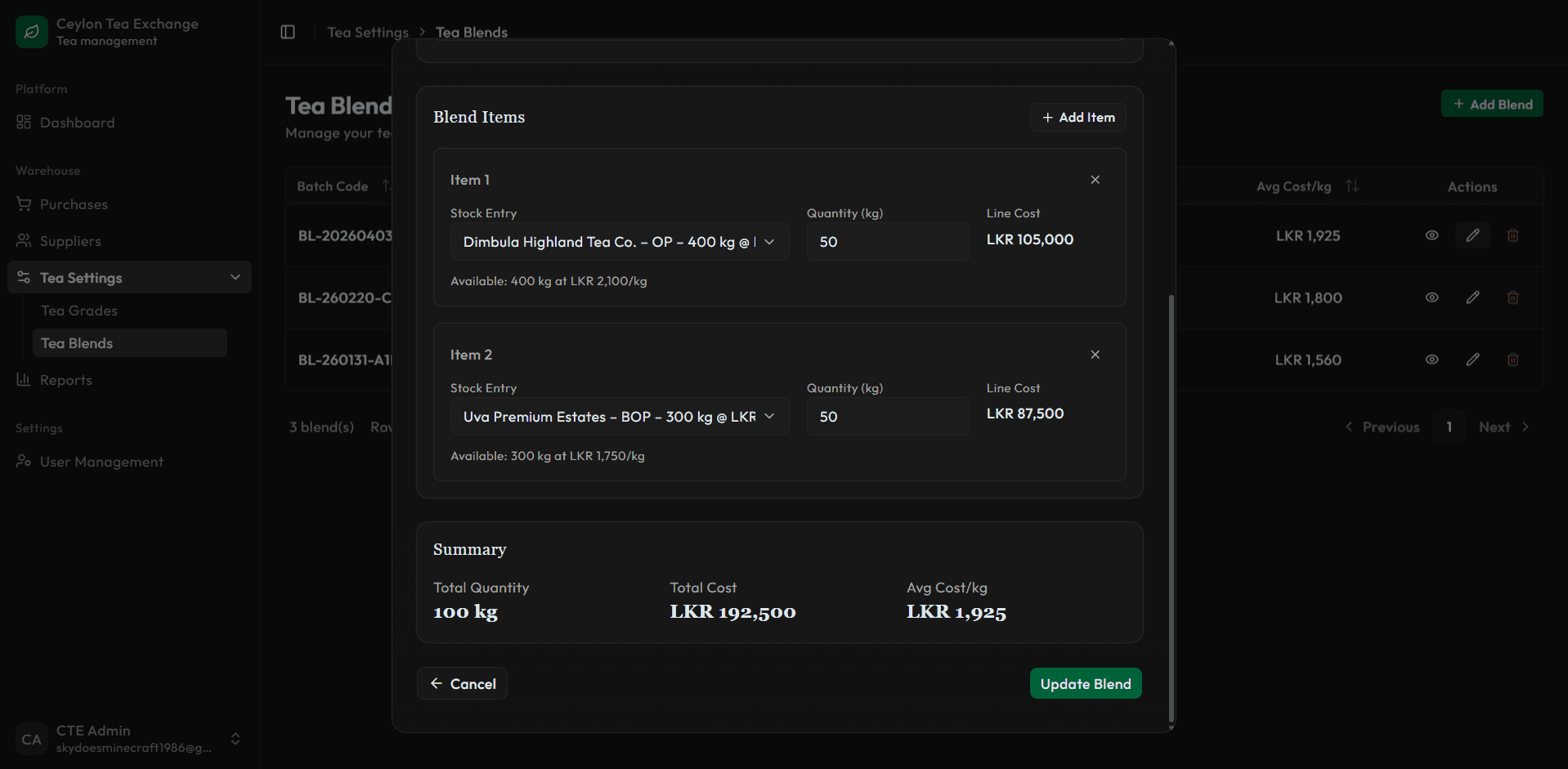1568x769 pixels.
Task: View details of the LKR 1,925 blend
Action: coord(1431,235)
